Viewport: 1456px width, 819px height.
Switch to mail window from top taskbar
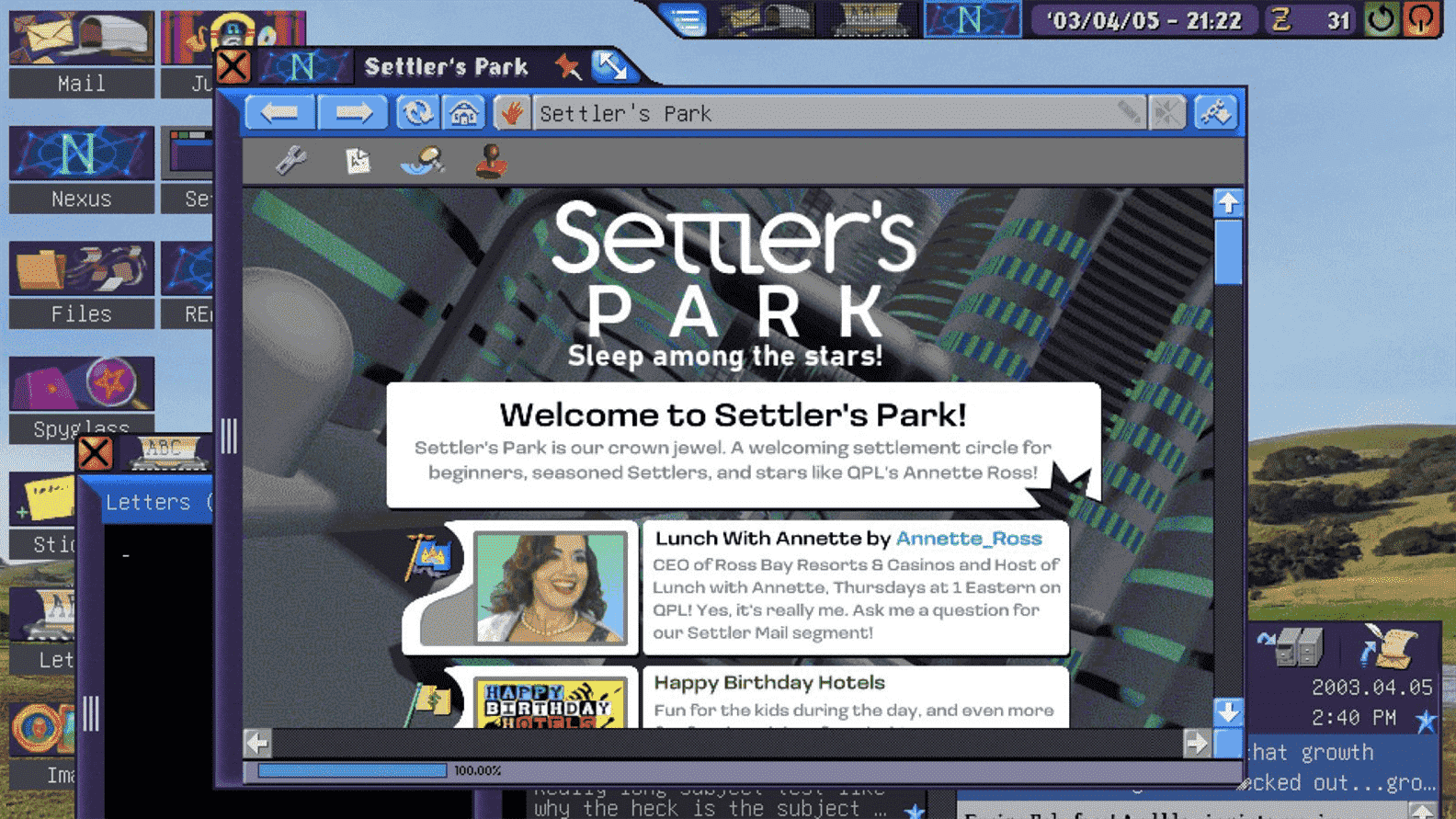pos(768,19)
